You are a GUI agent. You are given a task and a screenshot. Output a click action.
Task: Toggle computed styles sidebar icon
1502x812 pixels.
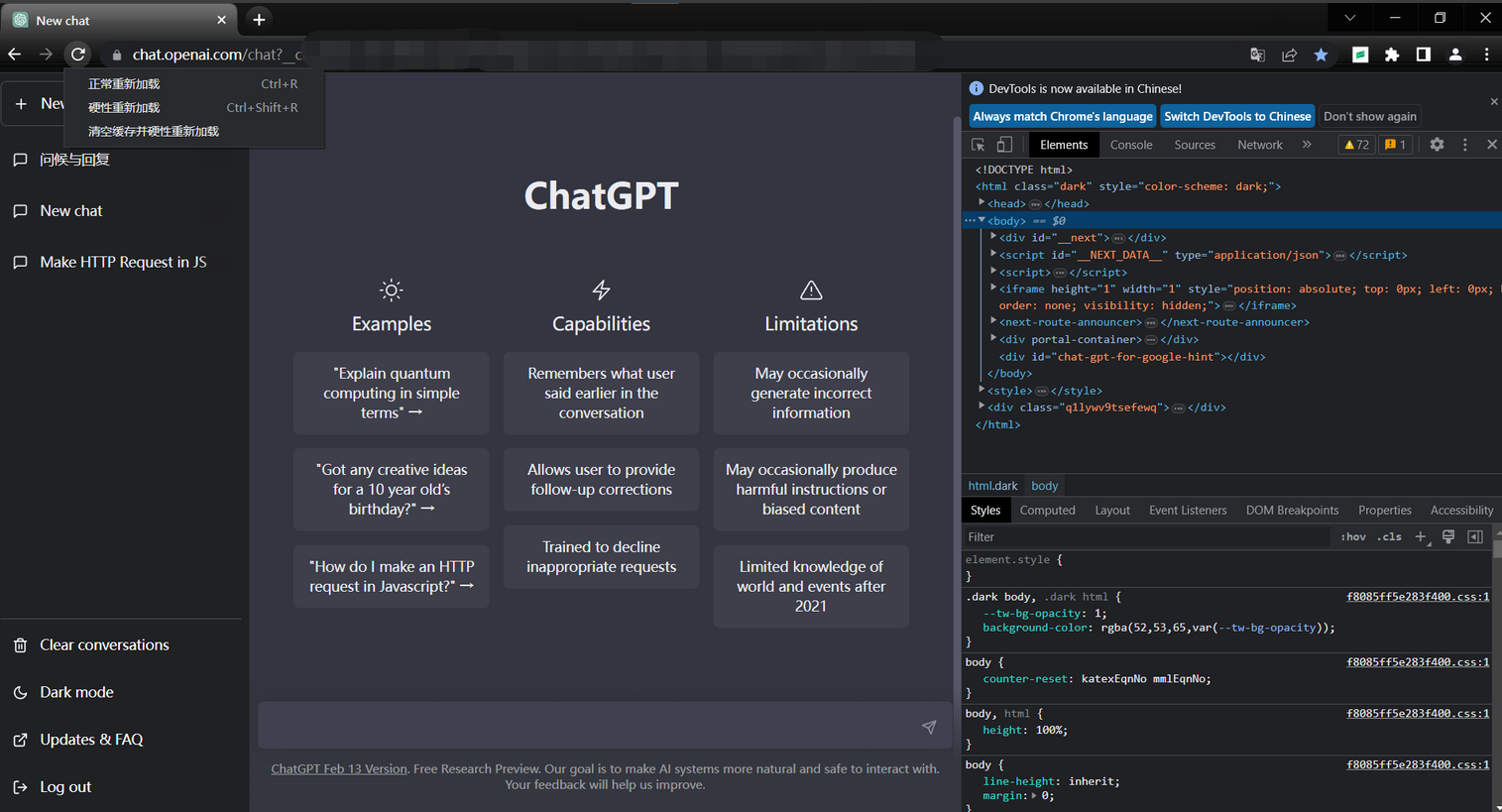[x=1475, y=537]
